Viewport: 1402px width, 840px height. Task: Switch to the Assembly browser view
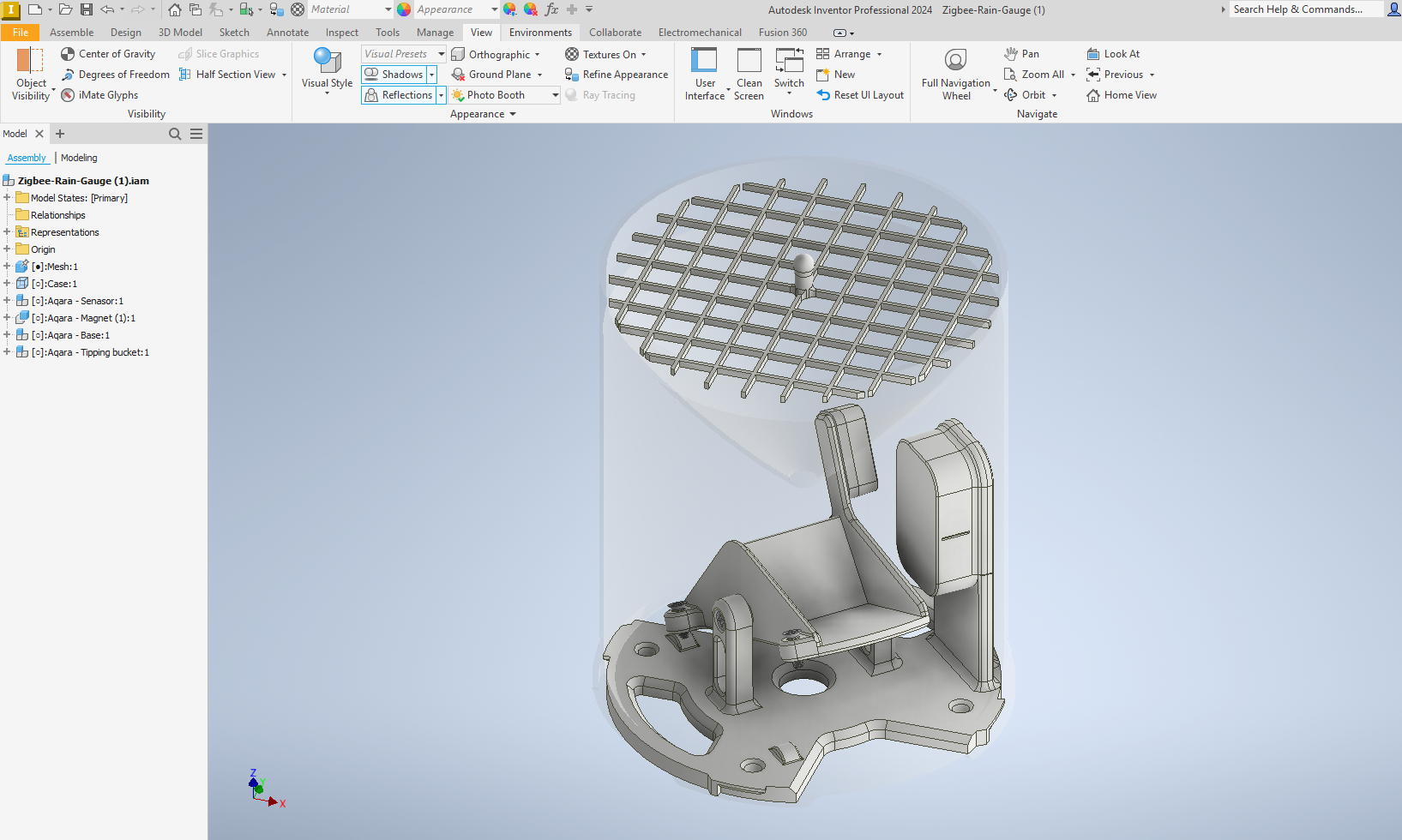[x=27, y=158]
